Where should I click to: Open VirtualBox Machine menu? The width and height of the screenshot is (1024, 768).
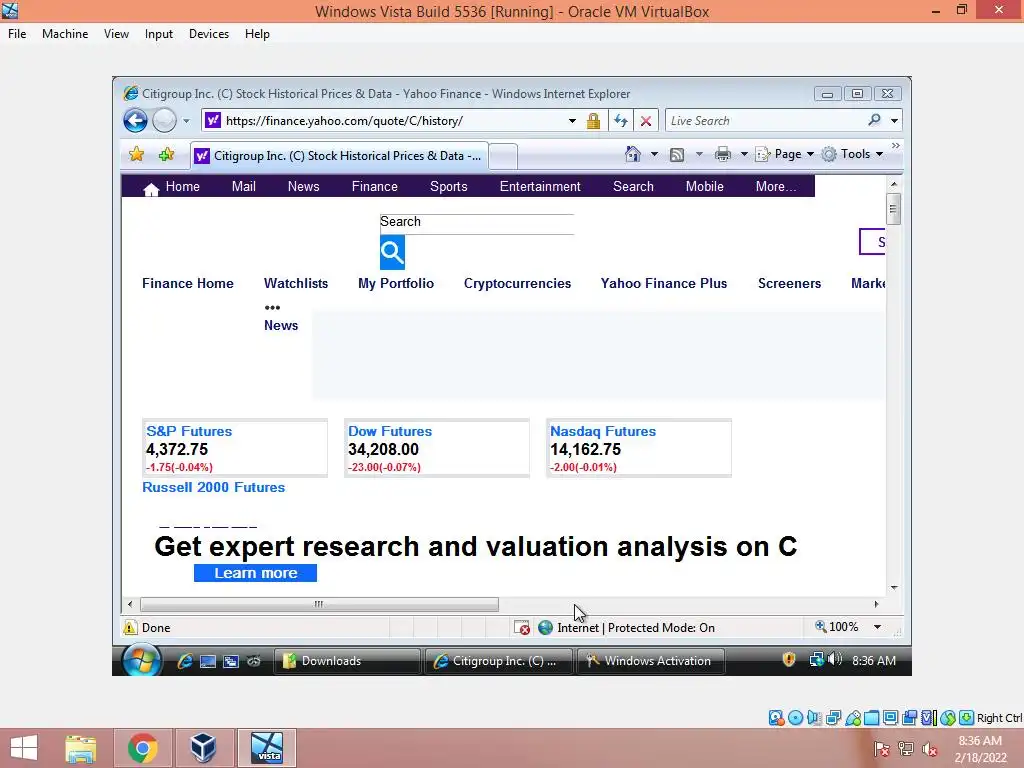coord(65,34)
